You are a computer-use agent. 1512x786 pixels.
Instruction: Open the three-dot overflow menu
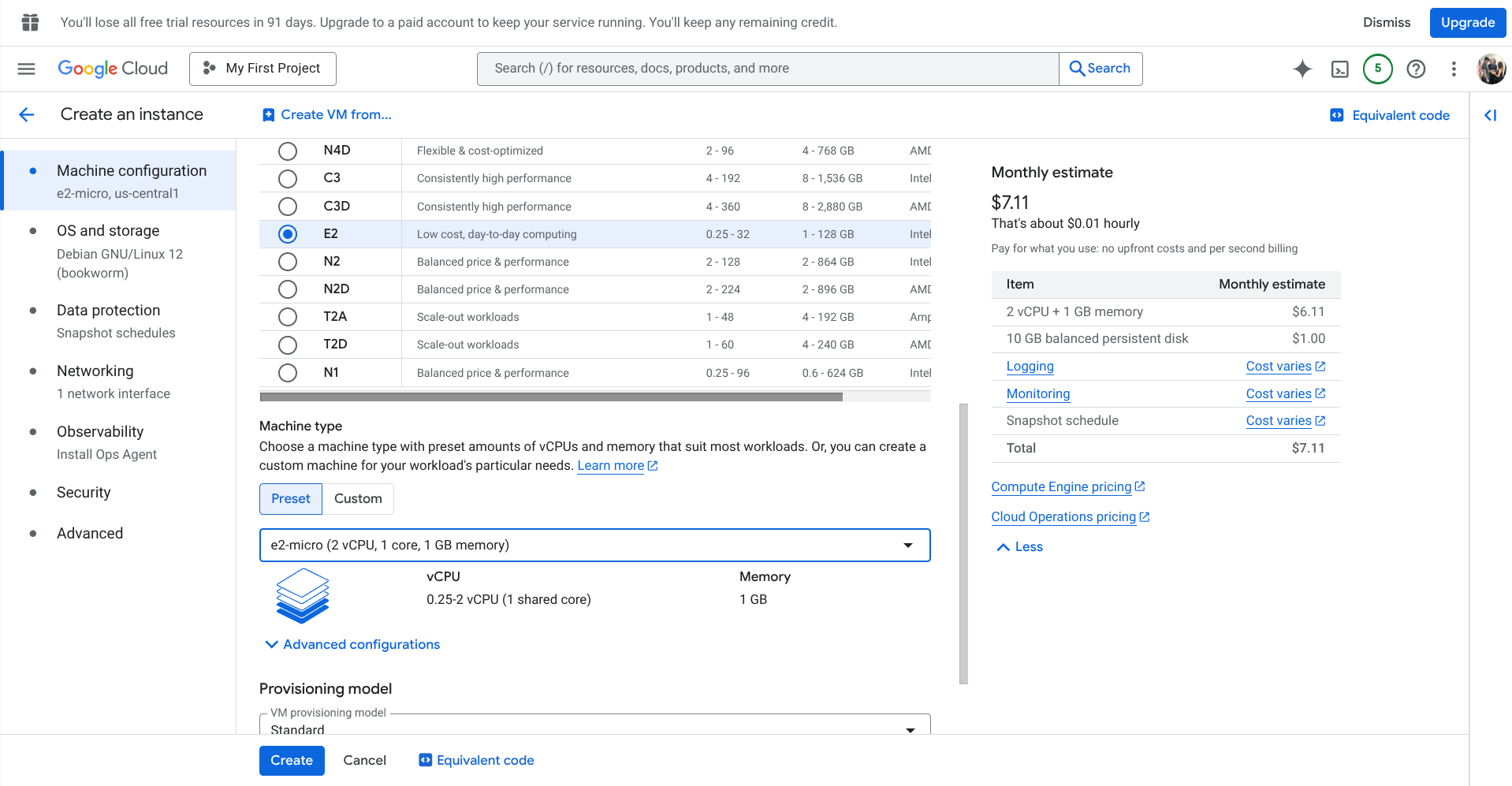[1454, 69]
